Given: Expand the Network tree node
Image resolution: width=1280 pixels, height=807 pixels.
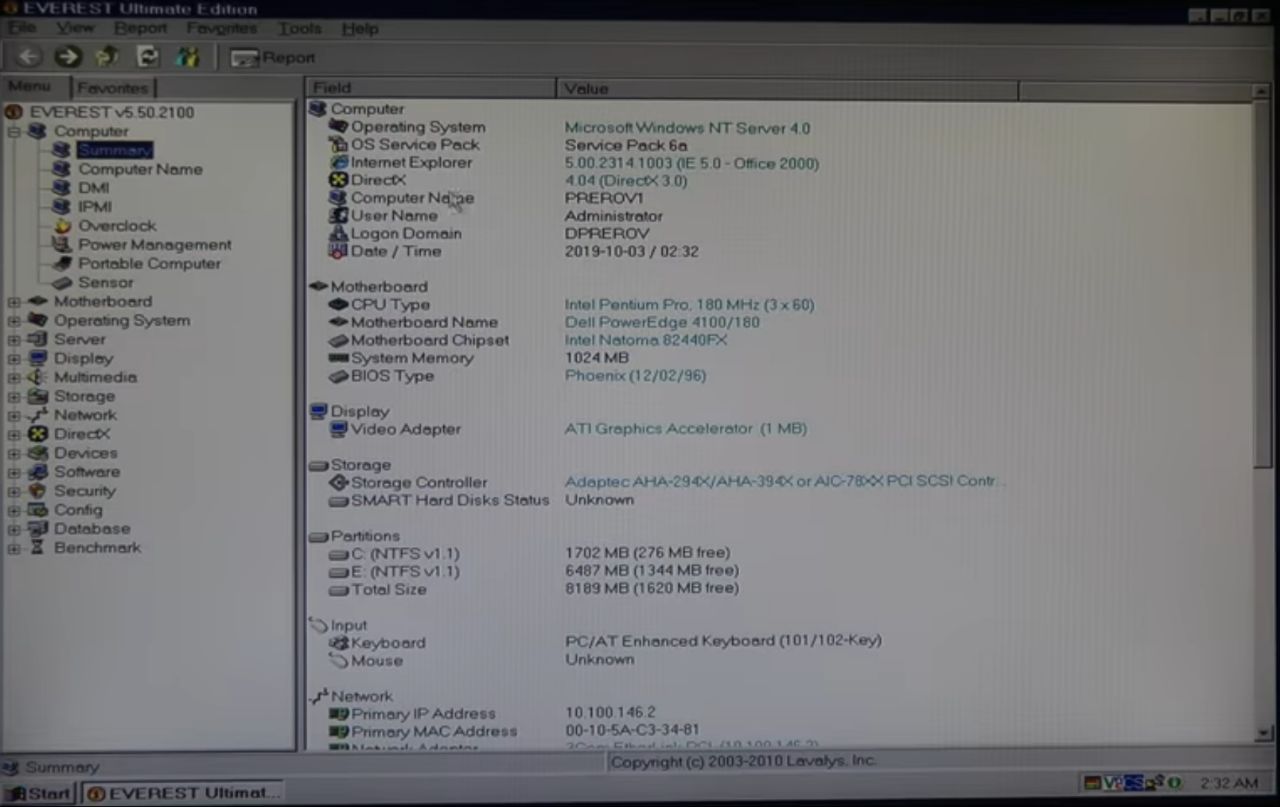Looking at the screenshot, I should tap(14, 415).
